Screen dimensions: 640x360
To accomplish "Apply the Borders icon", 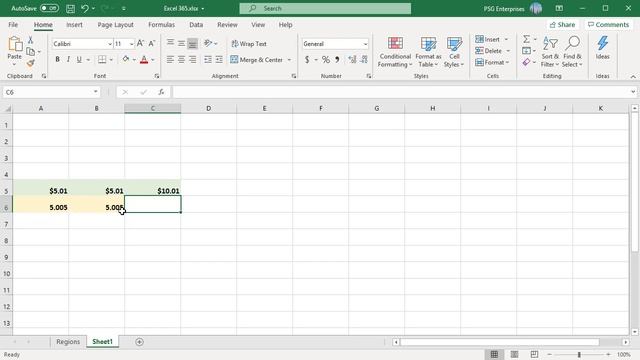I will [102, 60].
